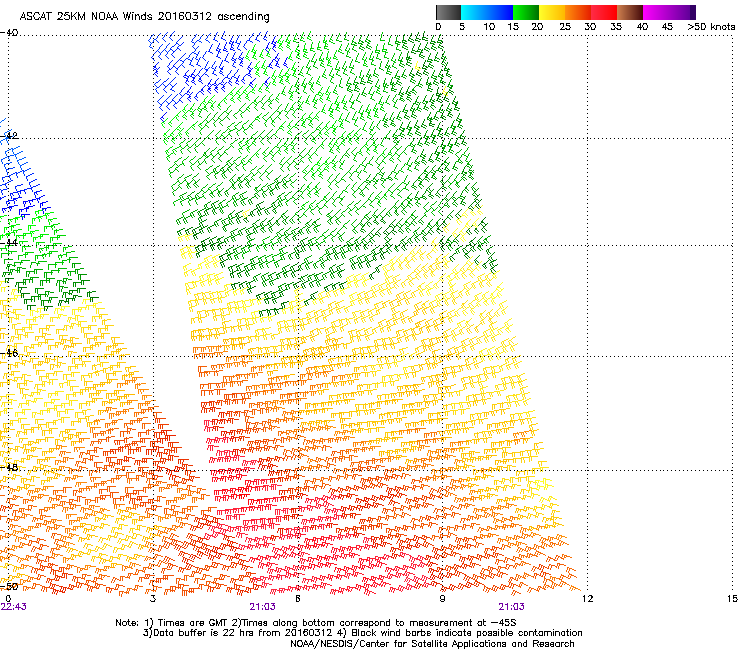Screen dimensions: 740x650
Task: Click the longitude "6" axis label
Action: (298, 599)
